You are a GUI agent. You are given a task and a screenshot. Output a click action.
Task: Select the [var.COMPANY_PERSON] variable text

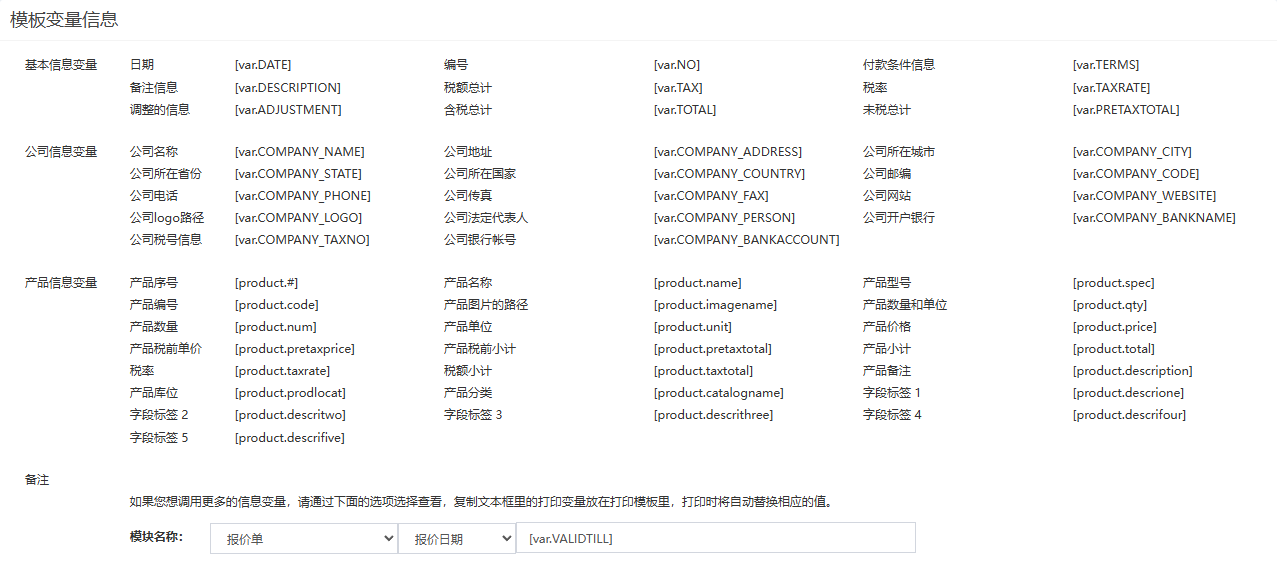coord(725,218)
